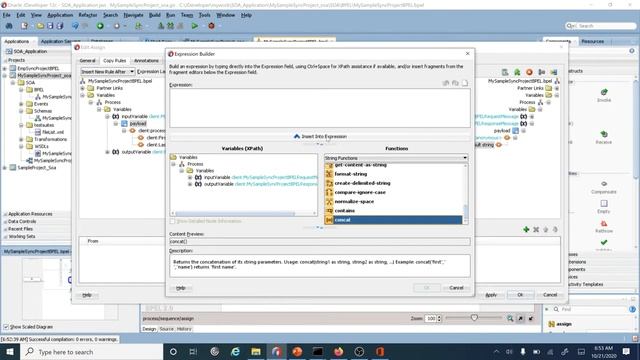Click the delete rule X icon
The image size is (640, 360).
[536, 230]
